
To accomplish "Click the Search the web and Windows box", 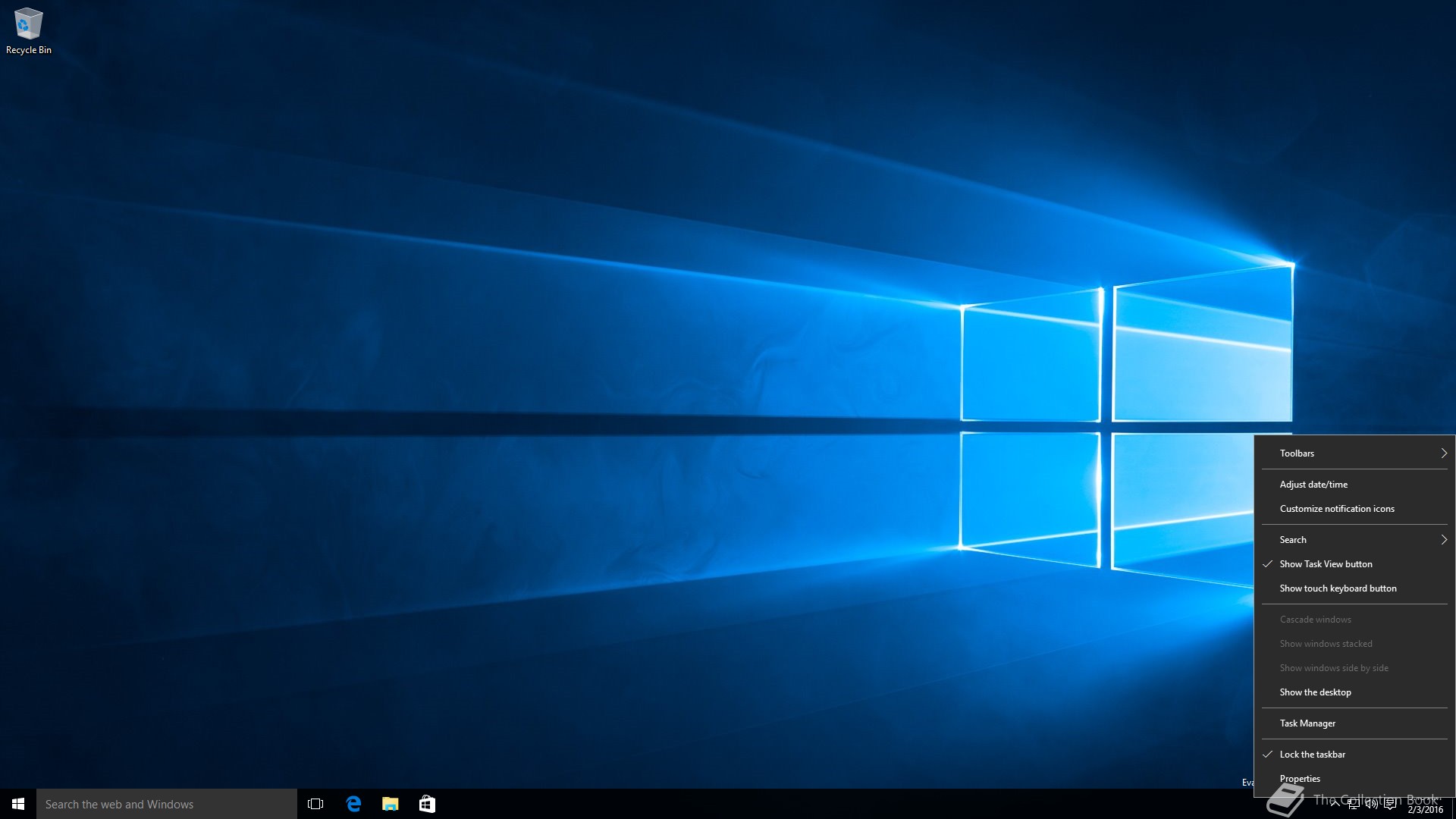I will [x=167, y=804].
